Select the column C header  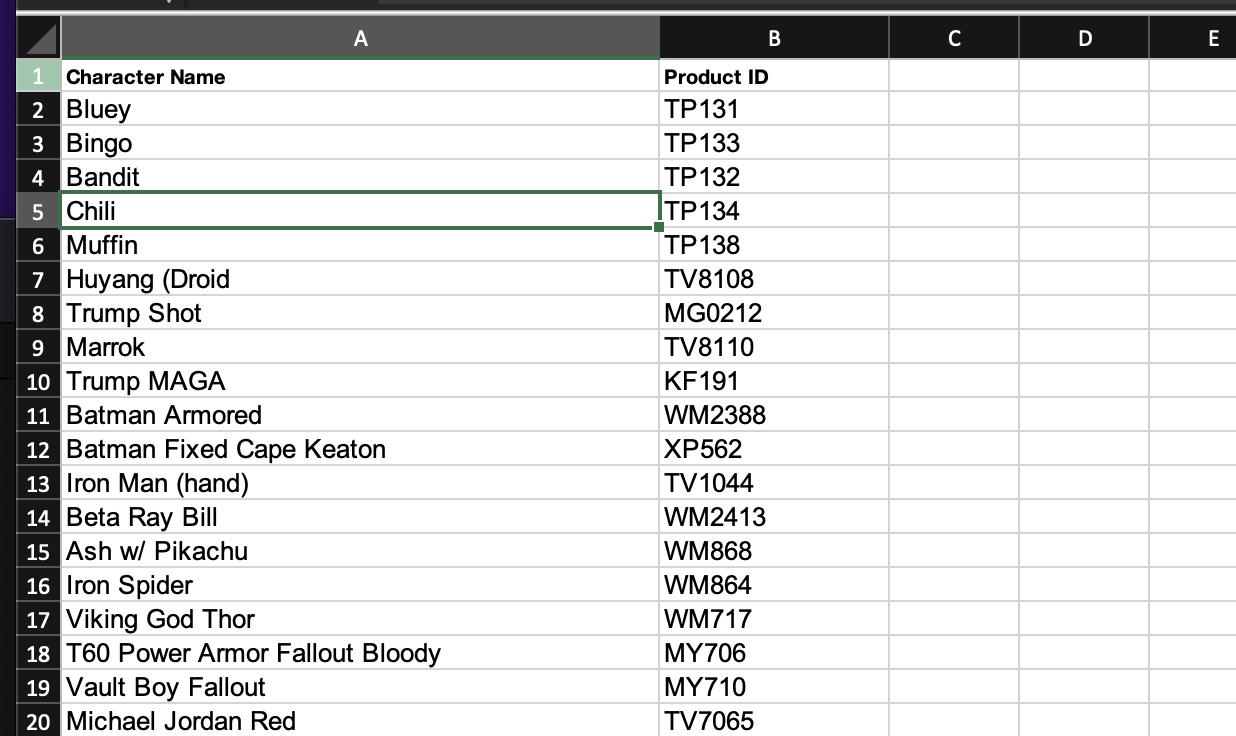954,37
